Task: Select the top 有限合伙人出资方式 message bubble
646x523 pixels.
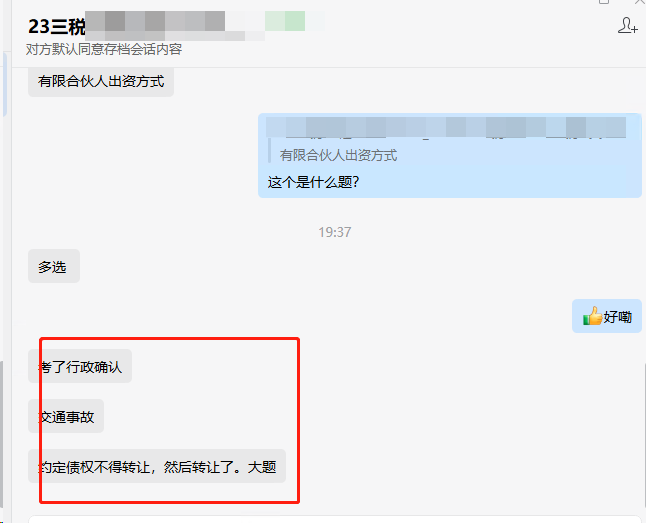Action: (x=101, y=81)
